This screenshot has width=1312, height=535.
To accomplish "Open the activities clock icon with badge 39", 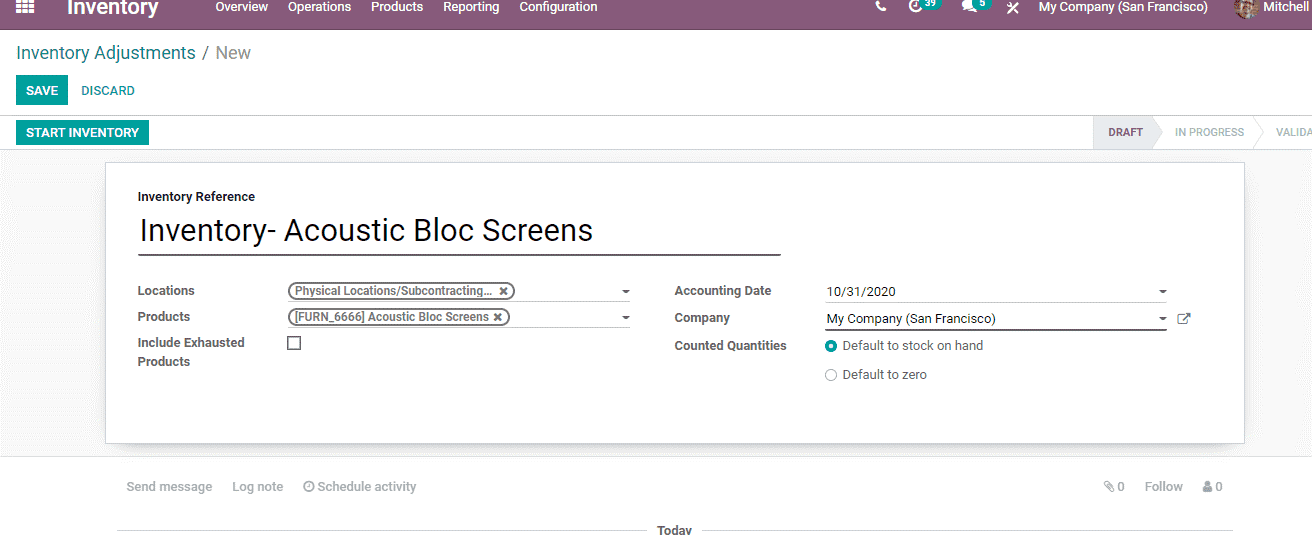I will click(x=915, y=7).
